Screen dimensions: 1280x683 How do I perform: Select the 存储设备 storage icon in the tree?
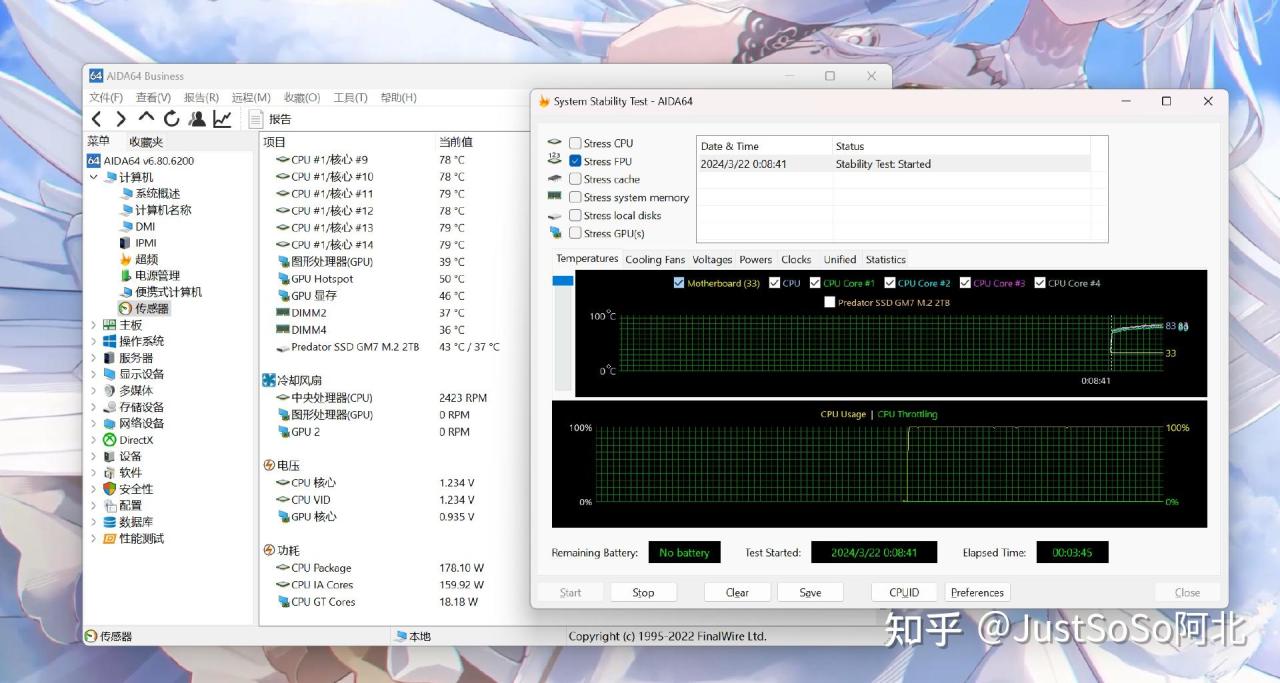[110, 407]
